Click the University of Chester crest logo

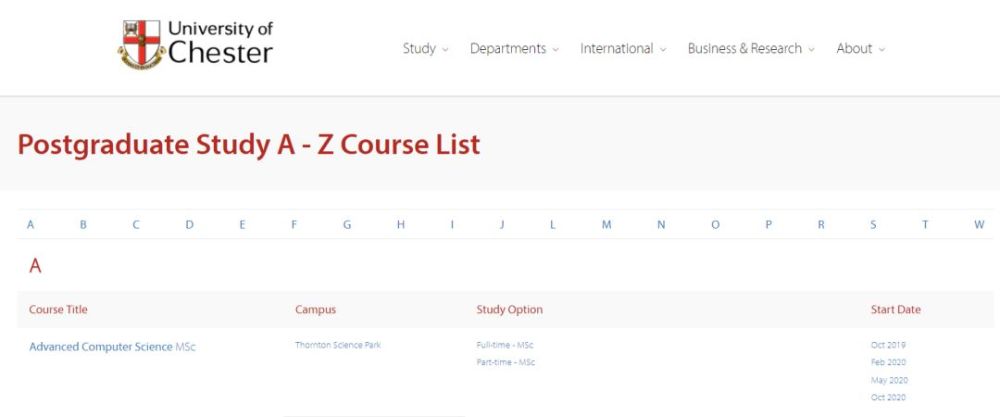tap(142, 44)
